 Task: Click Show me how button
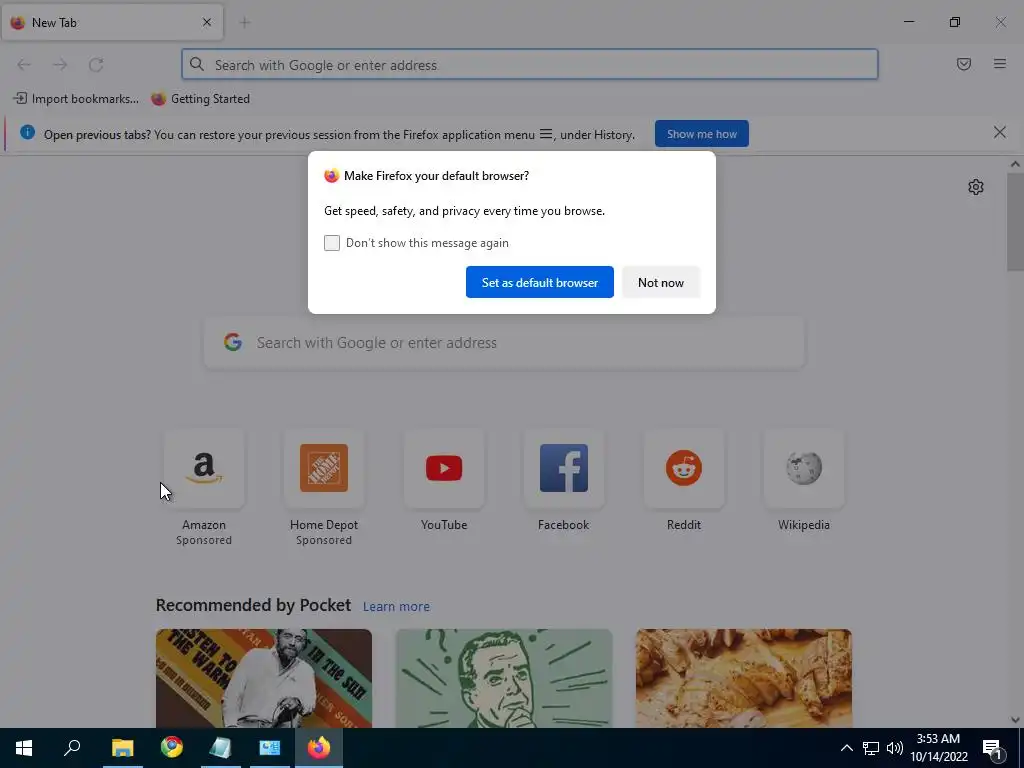click(701, 134)
